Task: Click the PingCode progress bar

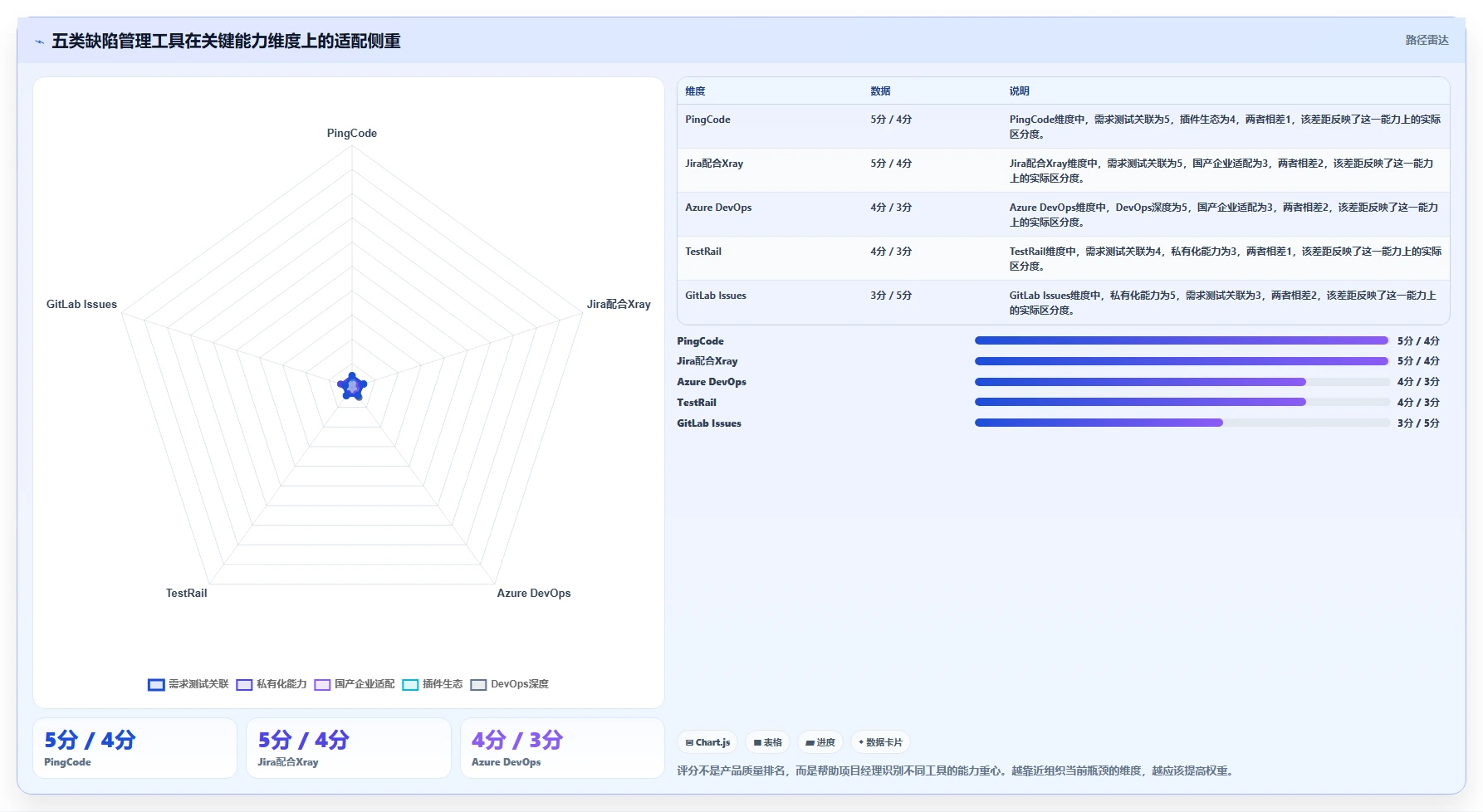Action: [1182, 340]
